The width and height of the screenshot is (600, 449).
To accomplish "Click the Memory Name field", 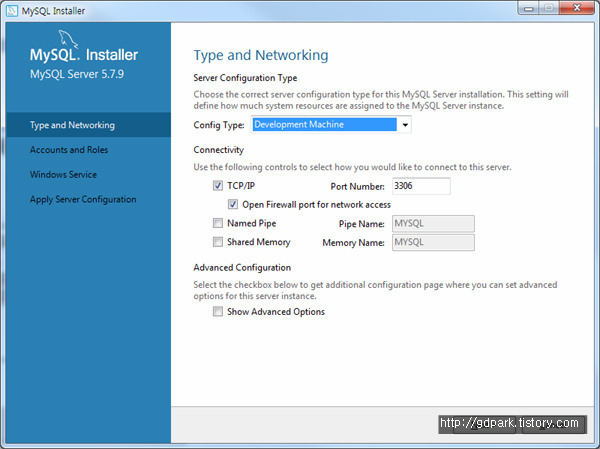I will (433, 242).
